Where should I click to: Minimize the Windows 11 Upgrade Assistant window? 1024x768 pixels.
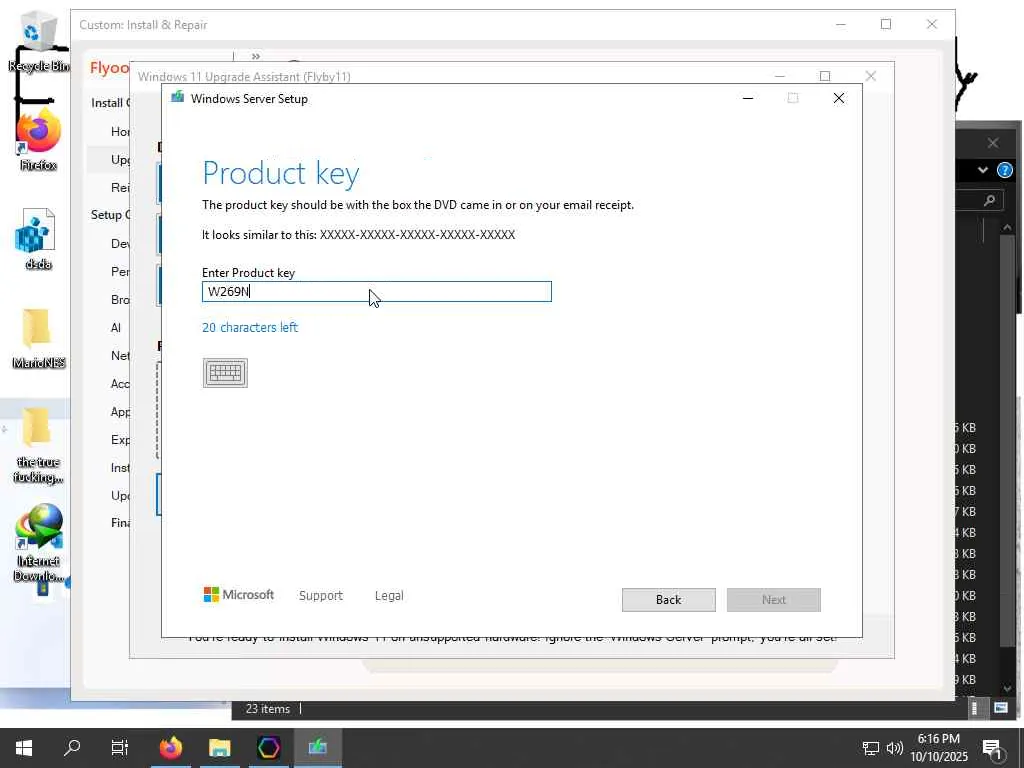[x=779, y=76]
